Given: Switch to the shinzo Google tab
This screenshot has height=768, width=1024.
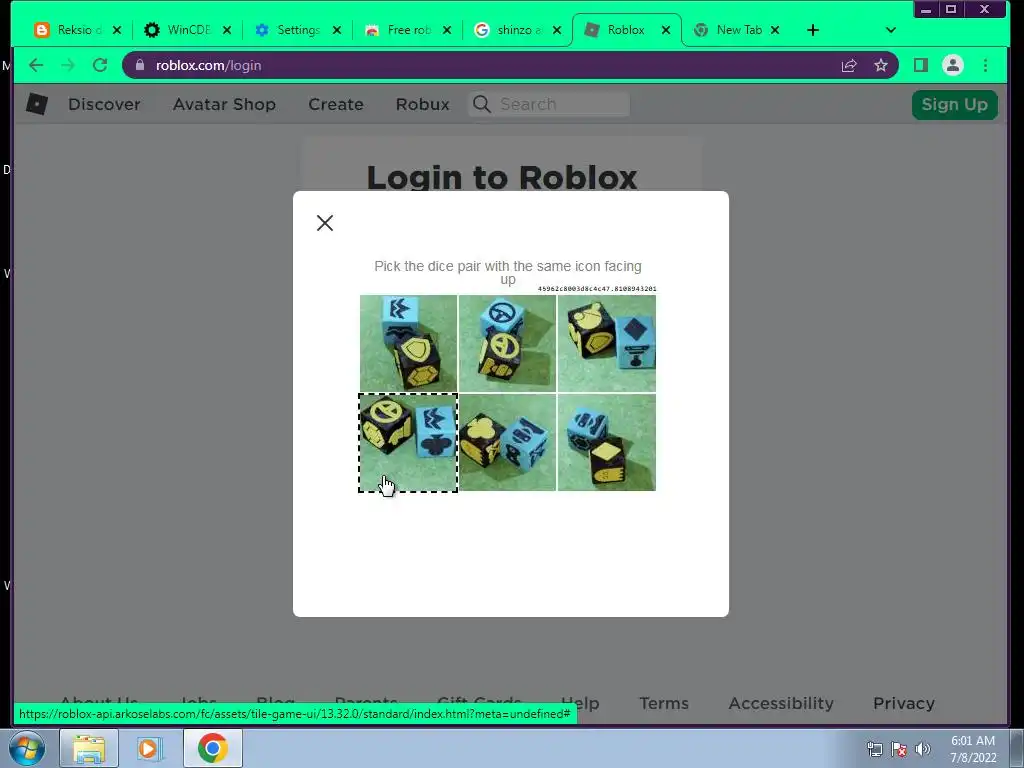Looking at the screenshot, I should pos(508,30).
